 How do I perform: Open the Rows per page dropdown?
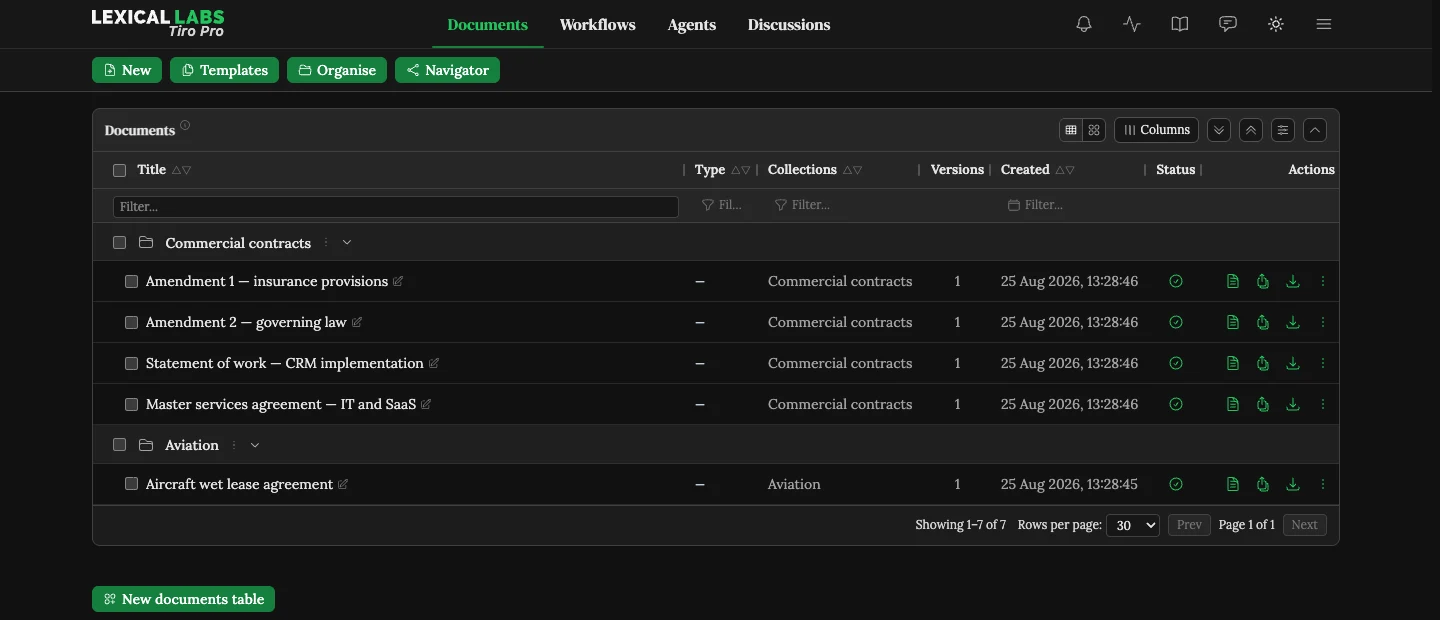[x=1132, y=525]
